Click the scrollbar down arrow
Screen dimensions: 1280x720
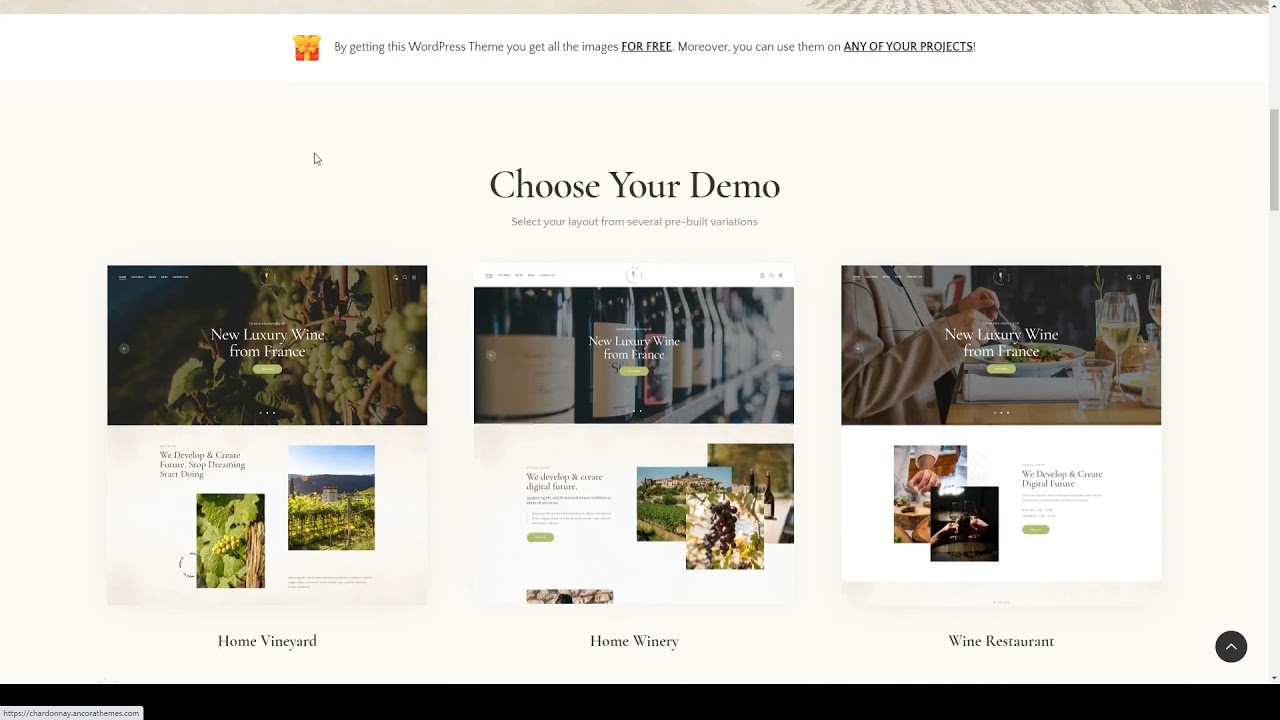pos(1274,677)
